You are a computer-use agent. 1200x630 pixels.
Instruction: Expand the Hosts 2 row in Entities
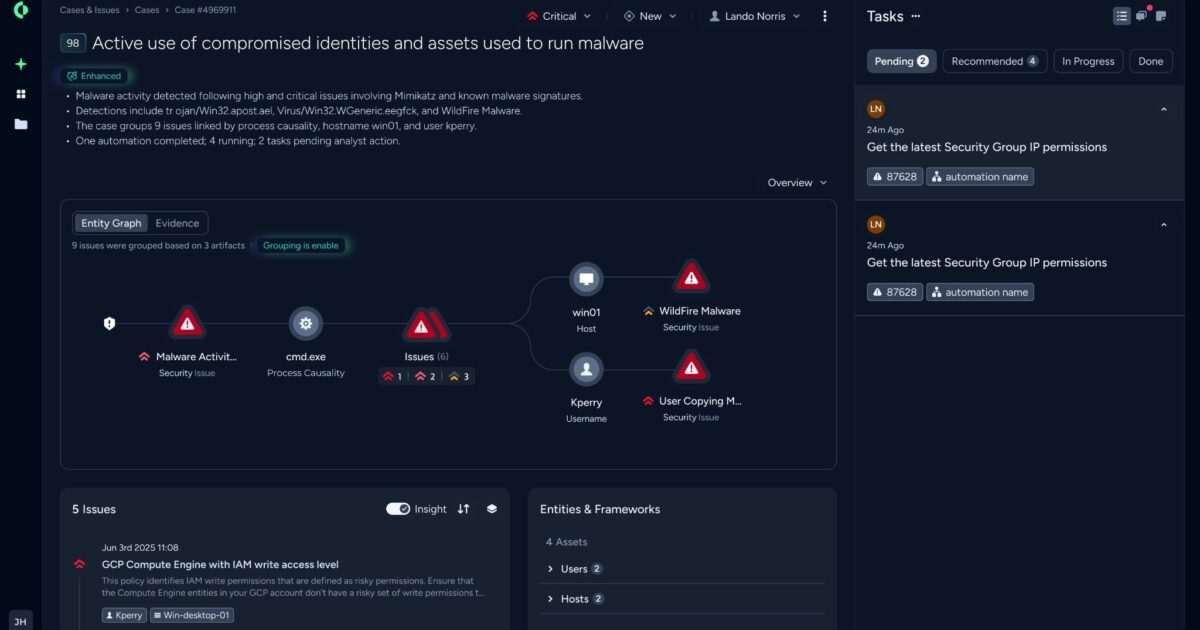(575, 598)
